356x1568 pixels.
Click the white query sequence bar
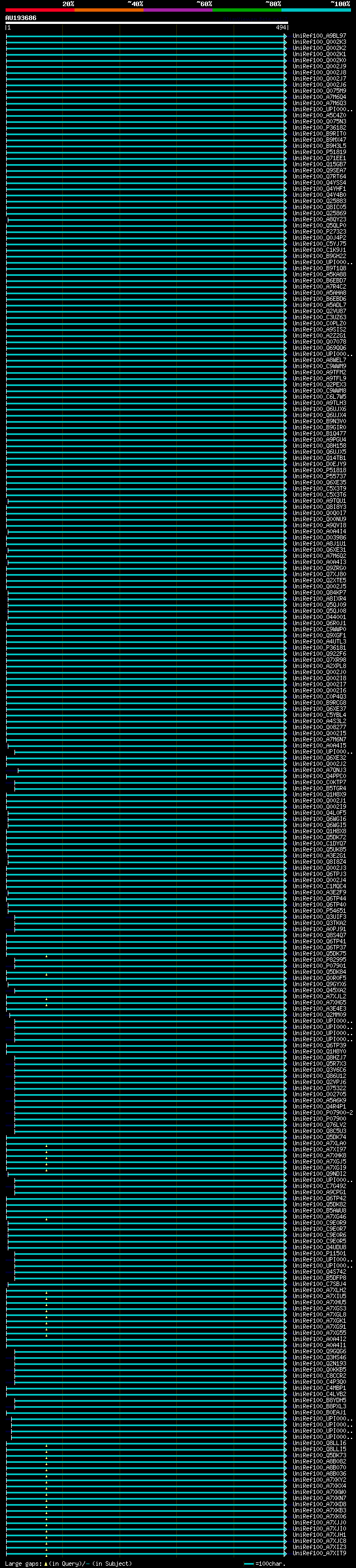[147, 22]
